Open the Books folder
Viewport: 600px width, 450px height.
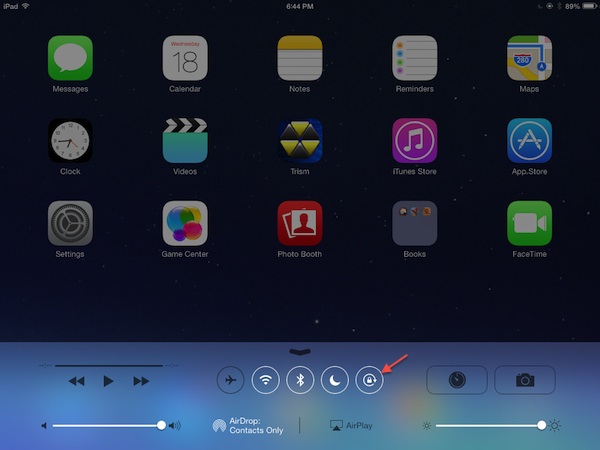pos(414,223)
